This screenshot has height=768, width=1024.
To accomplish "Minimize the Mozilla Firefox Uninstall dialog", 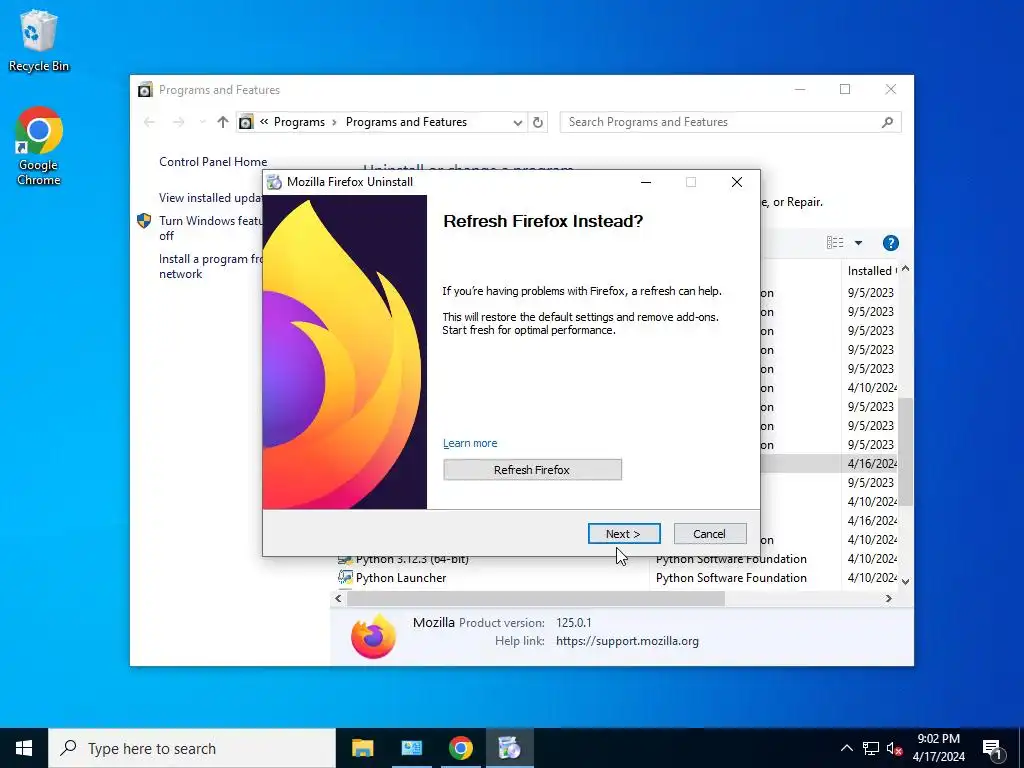I will click(646, 182).
